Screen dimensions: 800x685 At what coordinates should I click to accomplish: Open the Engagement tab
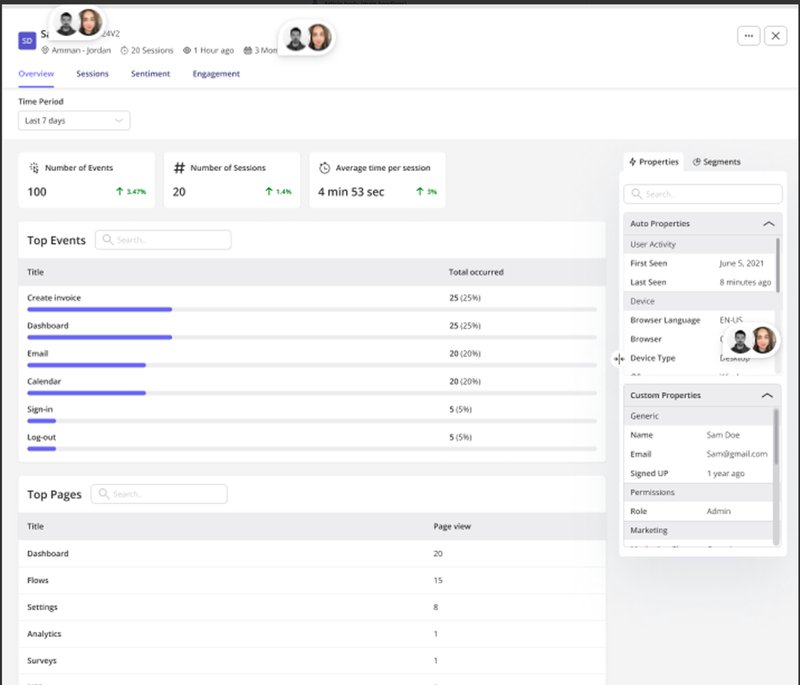[216, 73]
